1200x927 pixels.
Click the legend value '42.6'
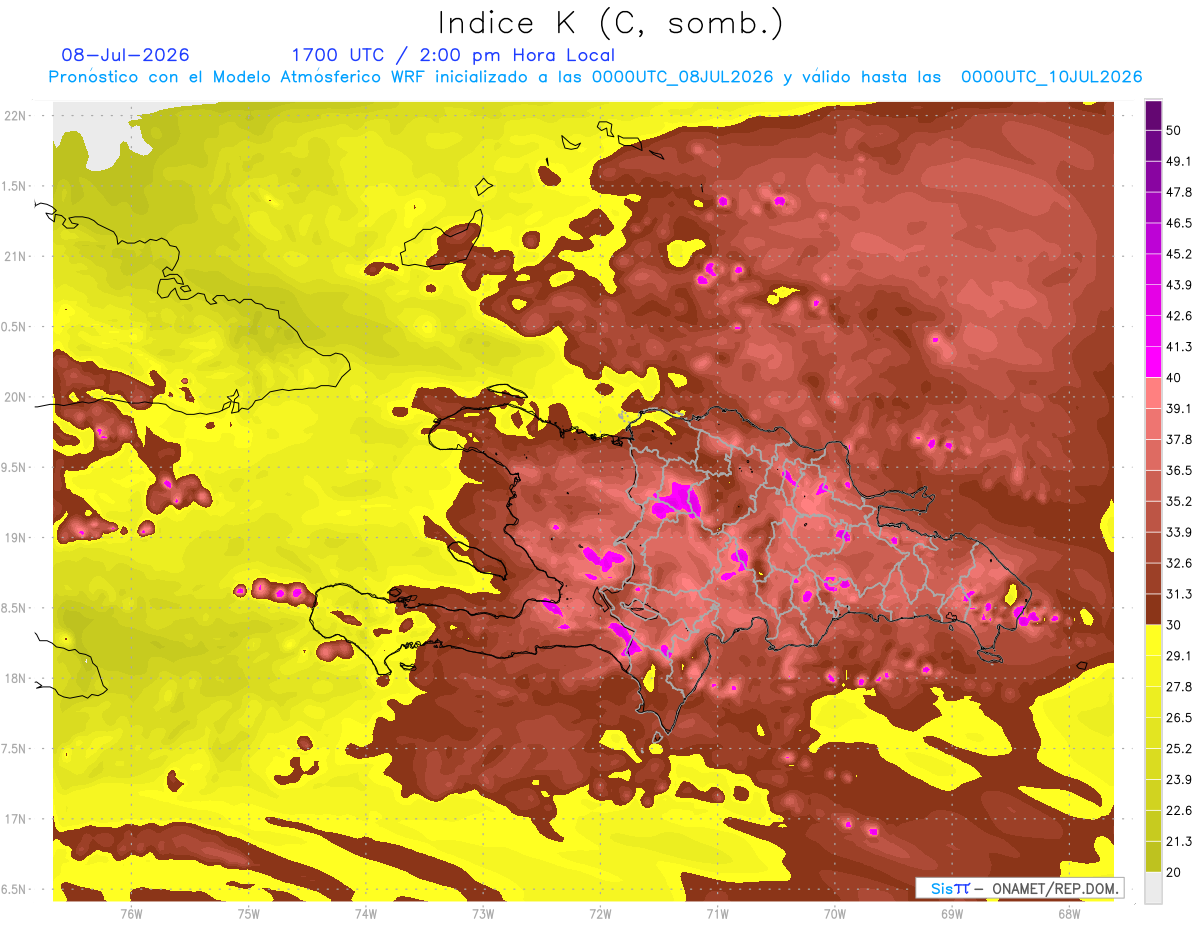(1178, 316)
